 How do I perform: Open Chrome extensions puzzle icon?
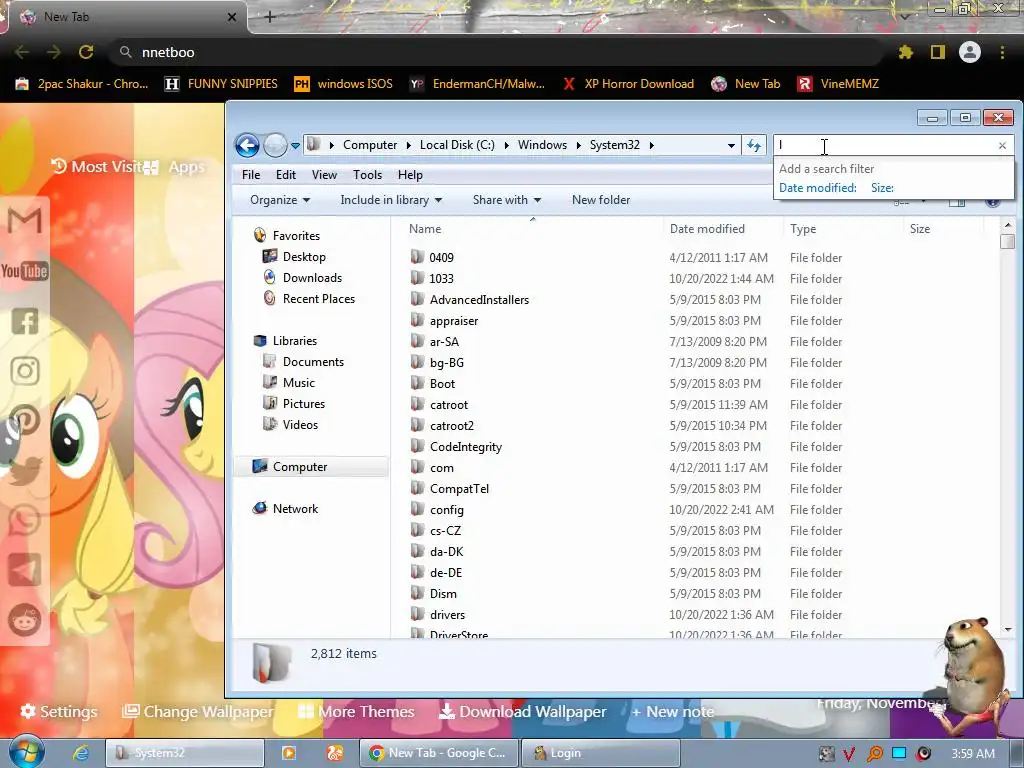[x=906, y=52]
